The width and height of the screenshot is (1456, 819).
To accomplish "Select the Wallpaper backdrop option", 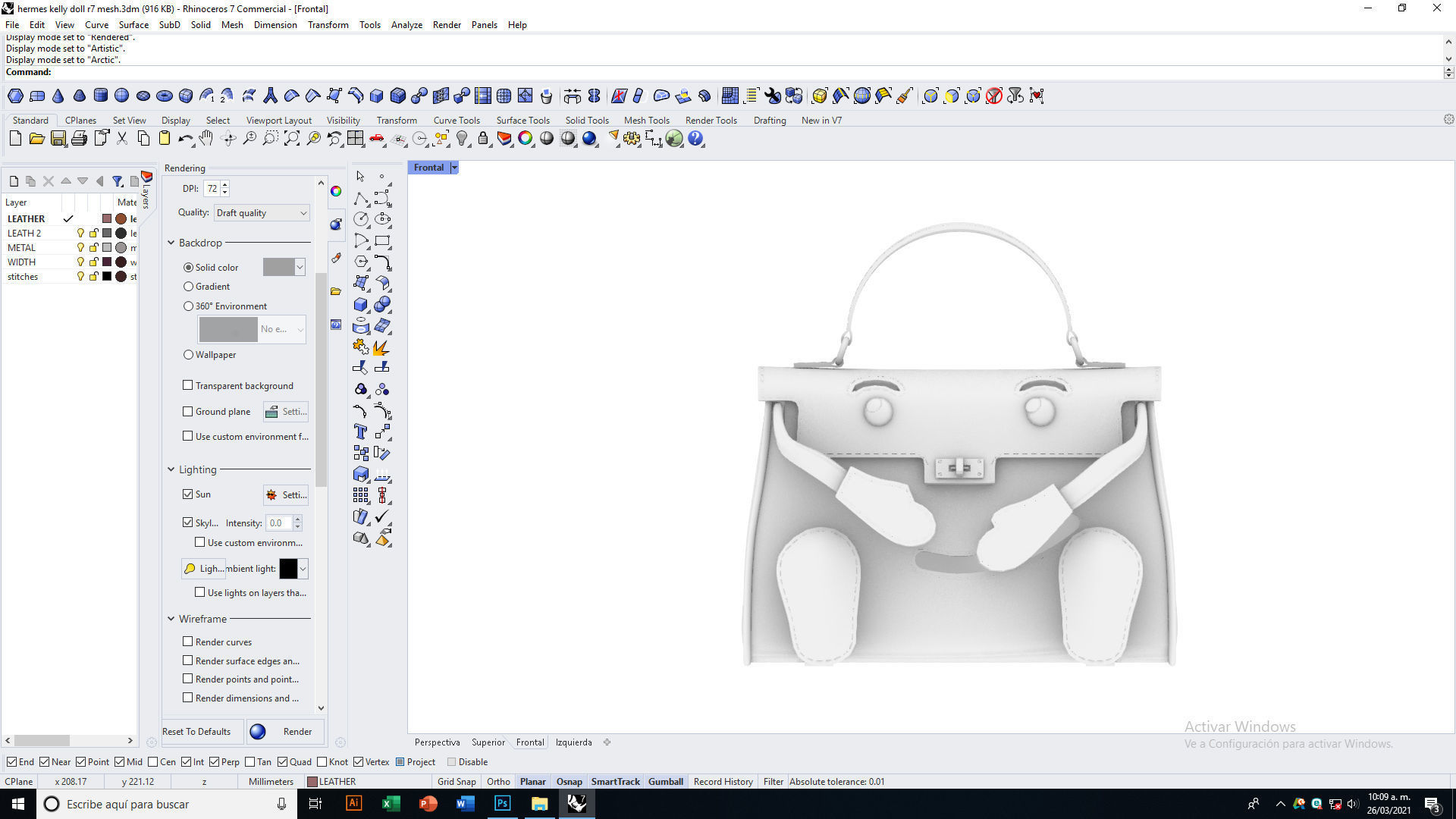I will point(188,355).
